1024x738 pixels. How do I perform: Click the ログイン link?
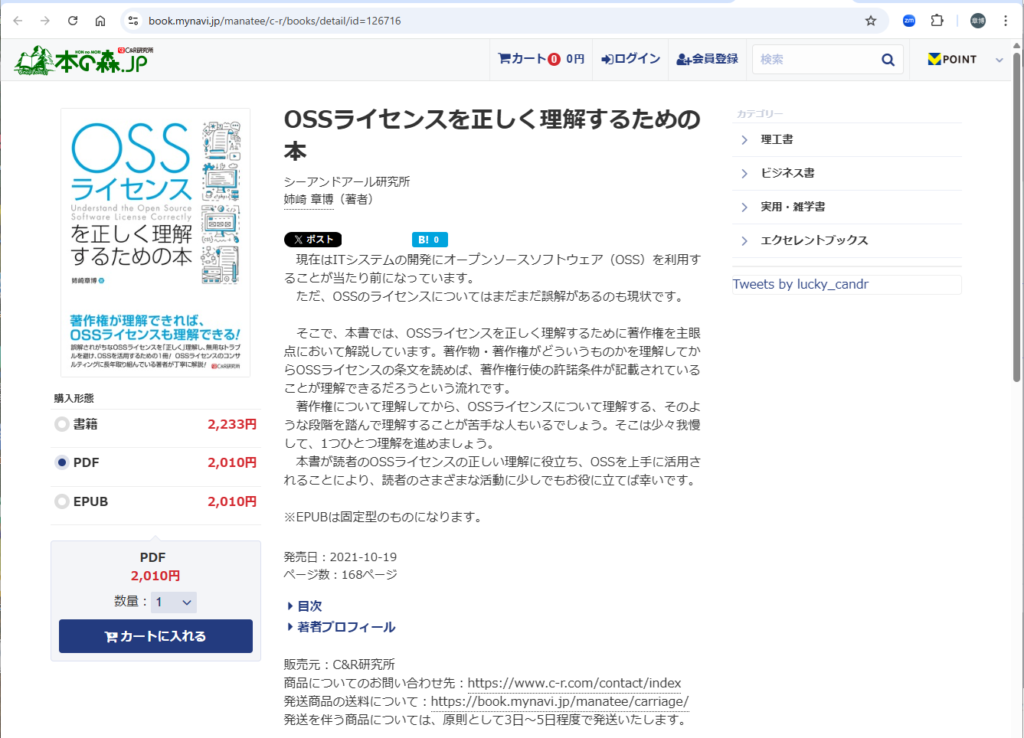click(x=631, y=59)
